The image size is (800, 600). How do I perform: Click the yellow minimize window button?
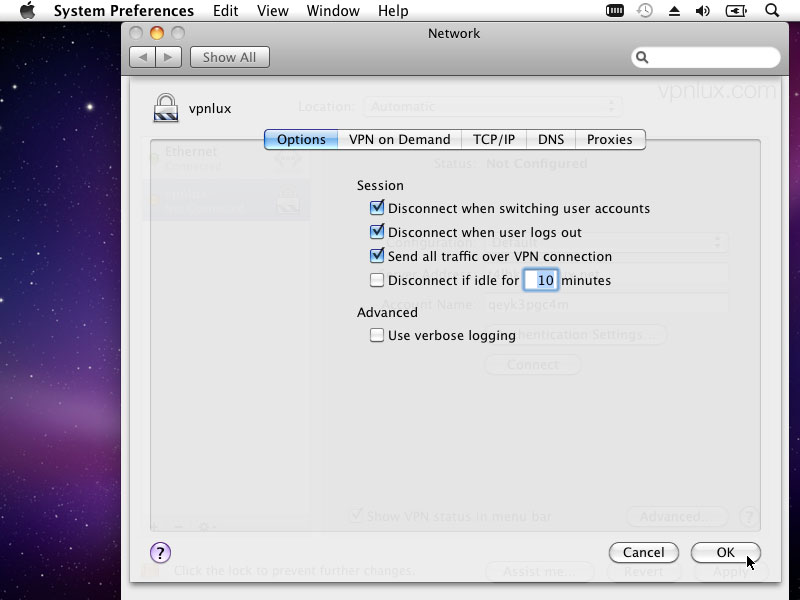click(x=157, y=33)
